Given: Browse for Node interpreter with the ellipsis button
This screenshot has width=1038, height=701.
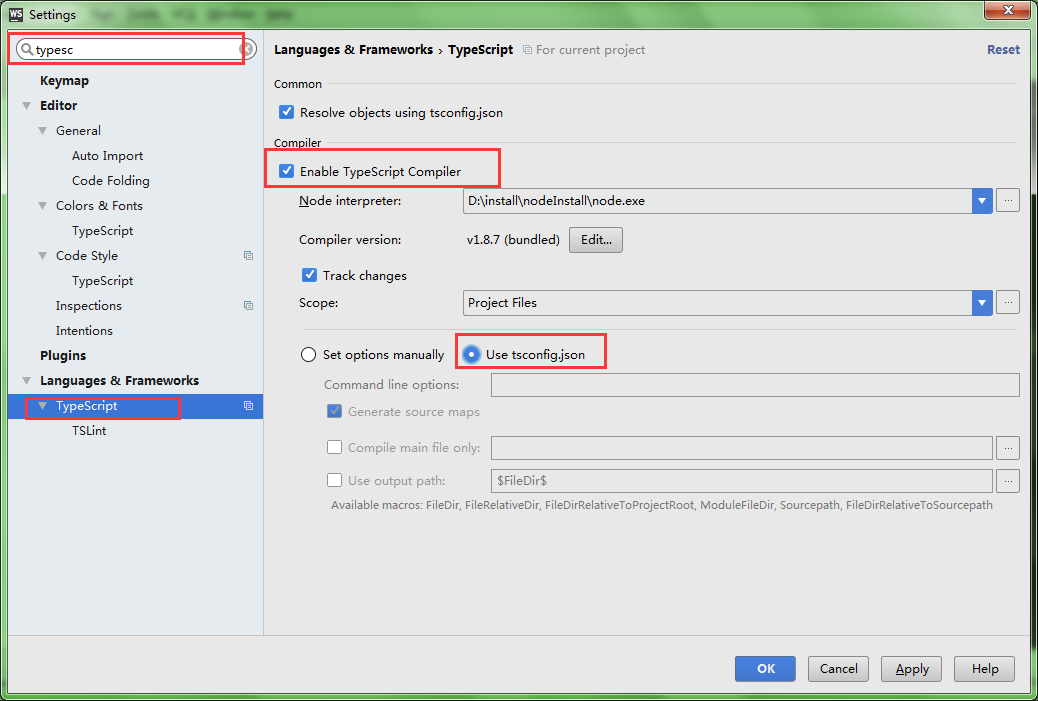Looking at the screenshot, I should (x=1008, y=200).
